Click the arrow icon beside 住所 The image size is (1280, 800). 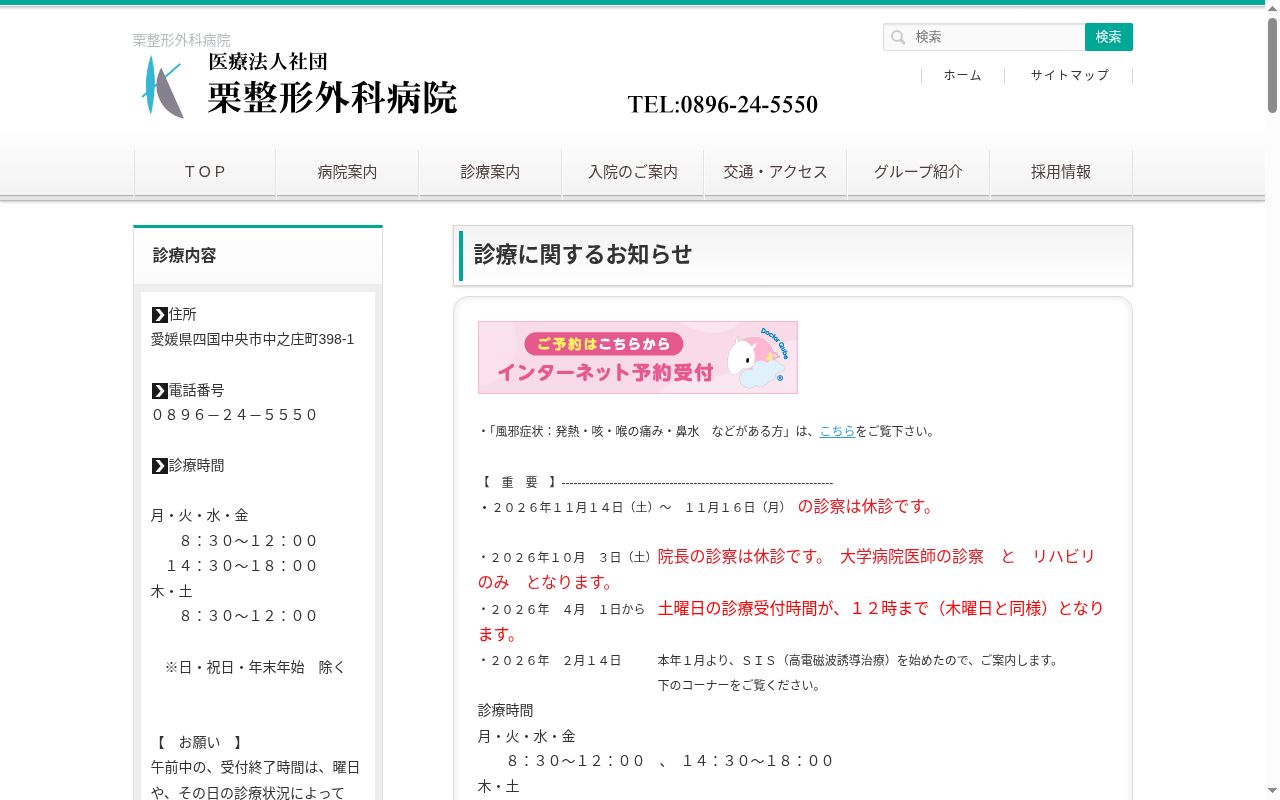(160, 315)
